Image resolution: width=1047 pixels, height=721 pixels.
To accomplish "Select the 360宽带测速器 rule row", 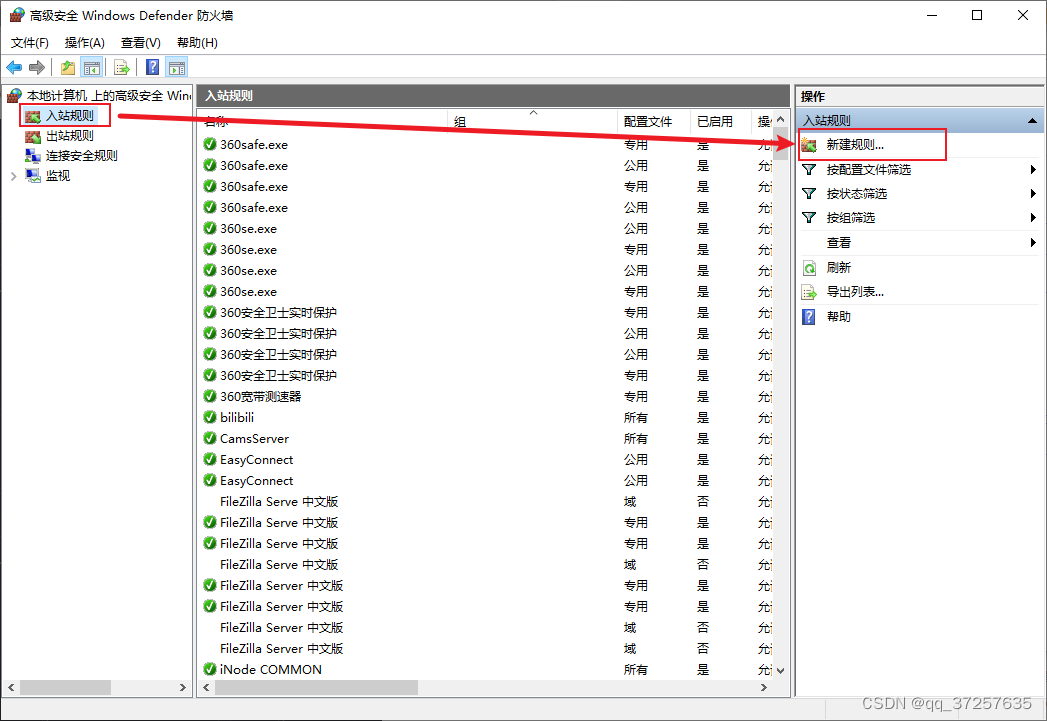I will click(486, 397).
